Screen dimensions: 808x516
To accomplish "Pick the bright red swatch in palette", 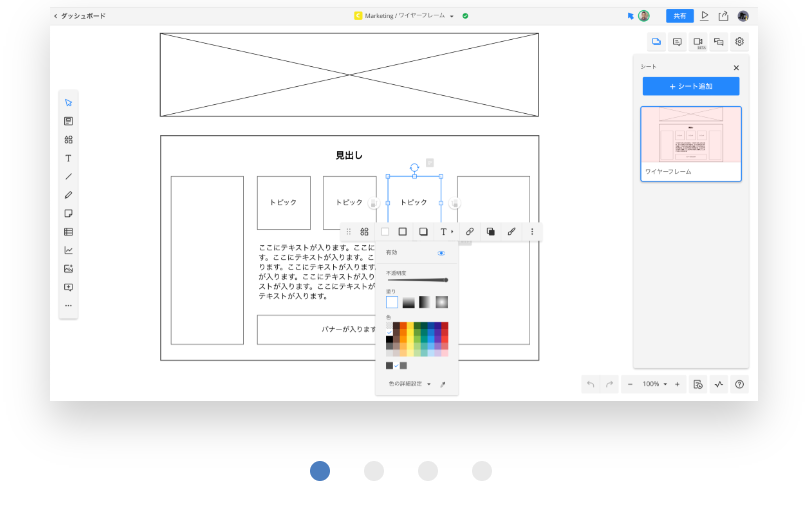I will 444,339.
